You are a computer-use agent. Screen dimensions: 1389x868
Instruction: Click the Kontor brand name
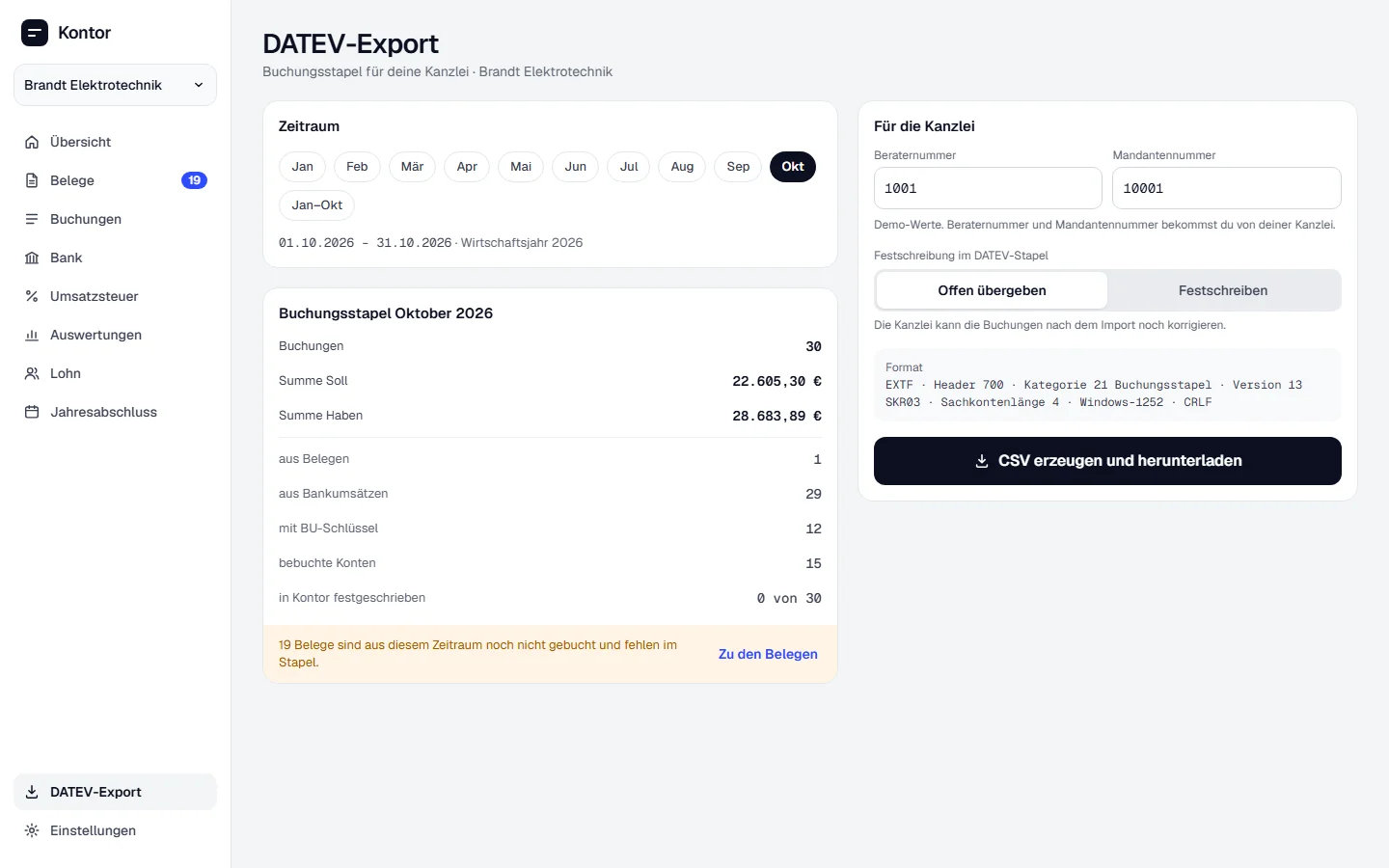[84, 33]
